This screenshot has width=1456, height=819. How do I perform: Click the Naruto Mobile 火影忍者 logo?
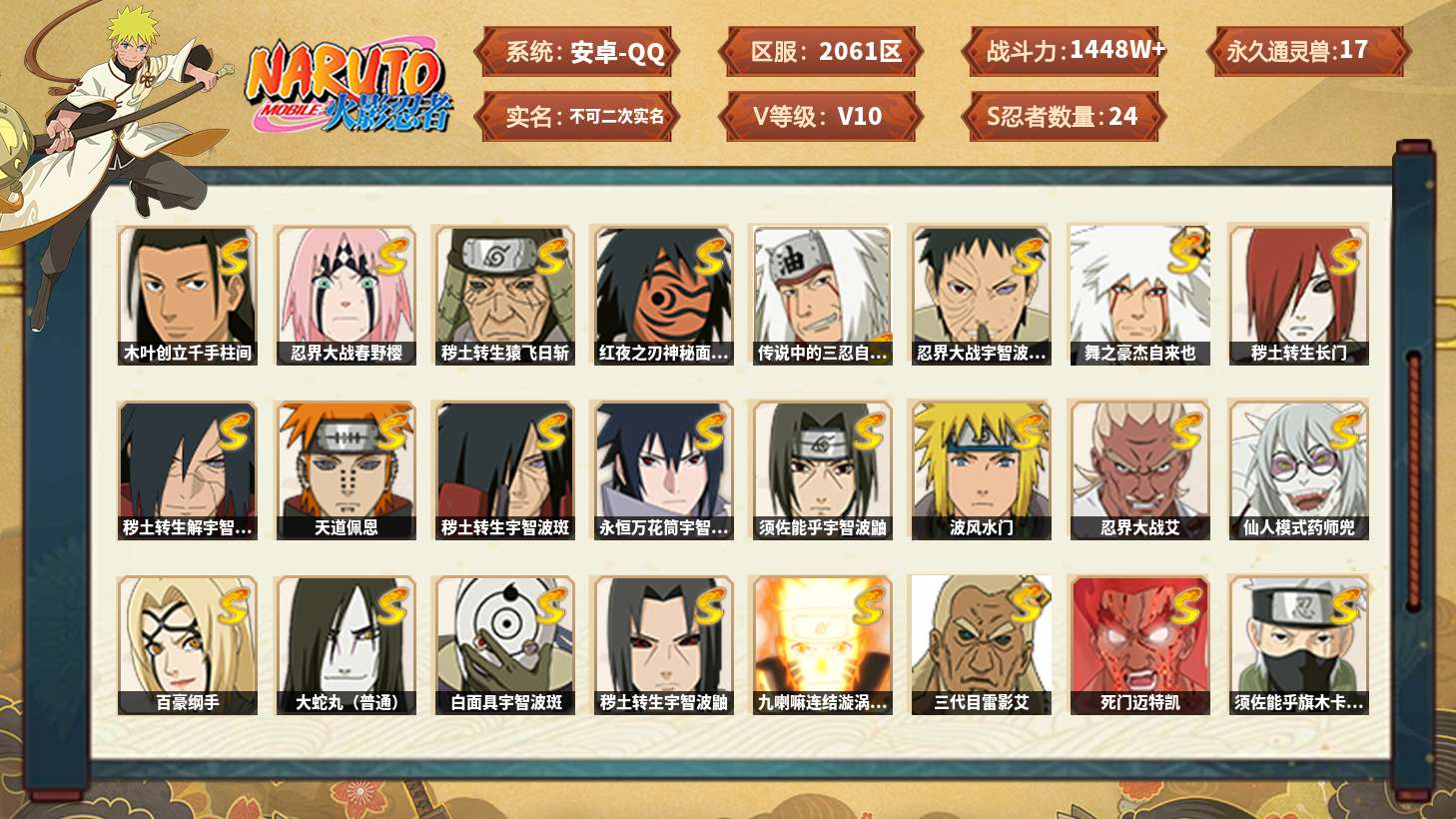[x=350, y=87]
